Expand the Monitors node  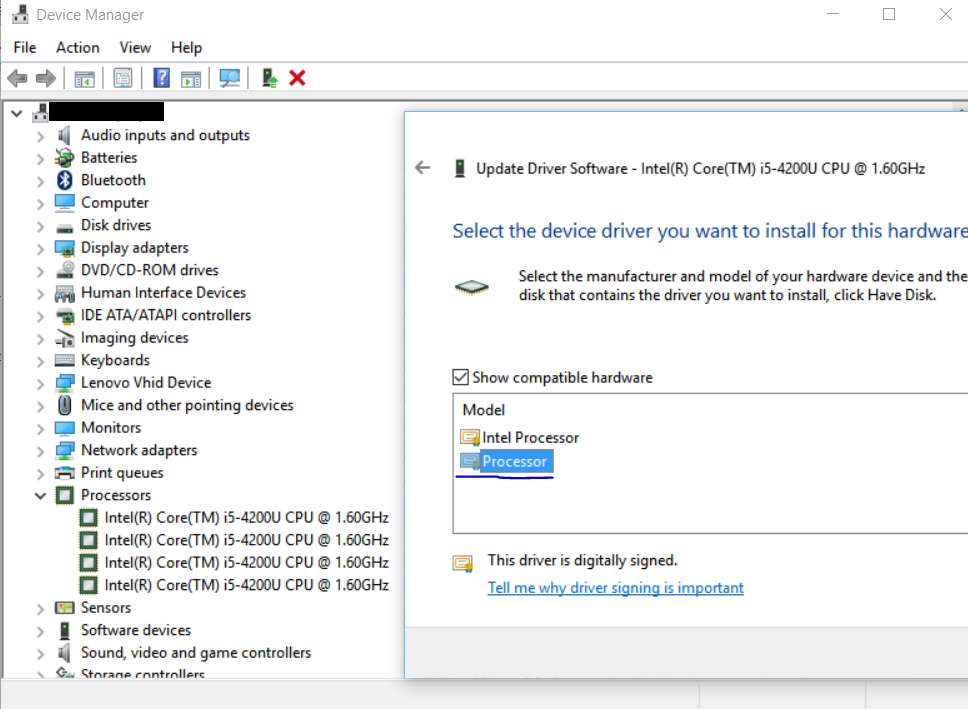pos(40,429)
